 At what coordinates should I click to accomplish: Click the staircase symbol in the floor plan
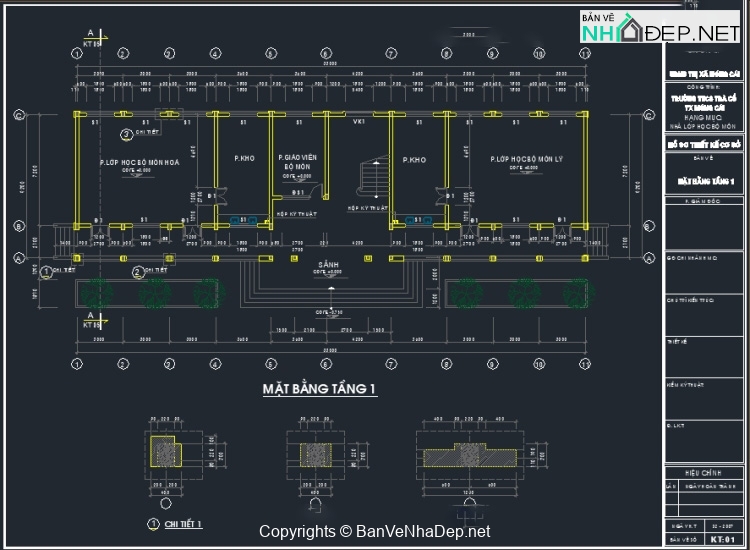(372, 178)
